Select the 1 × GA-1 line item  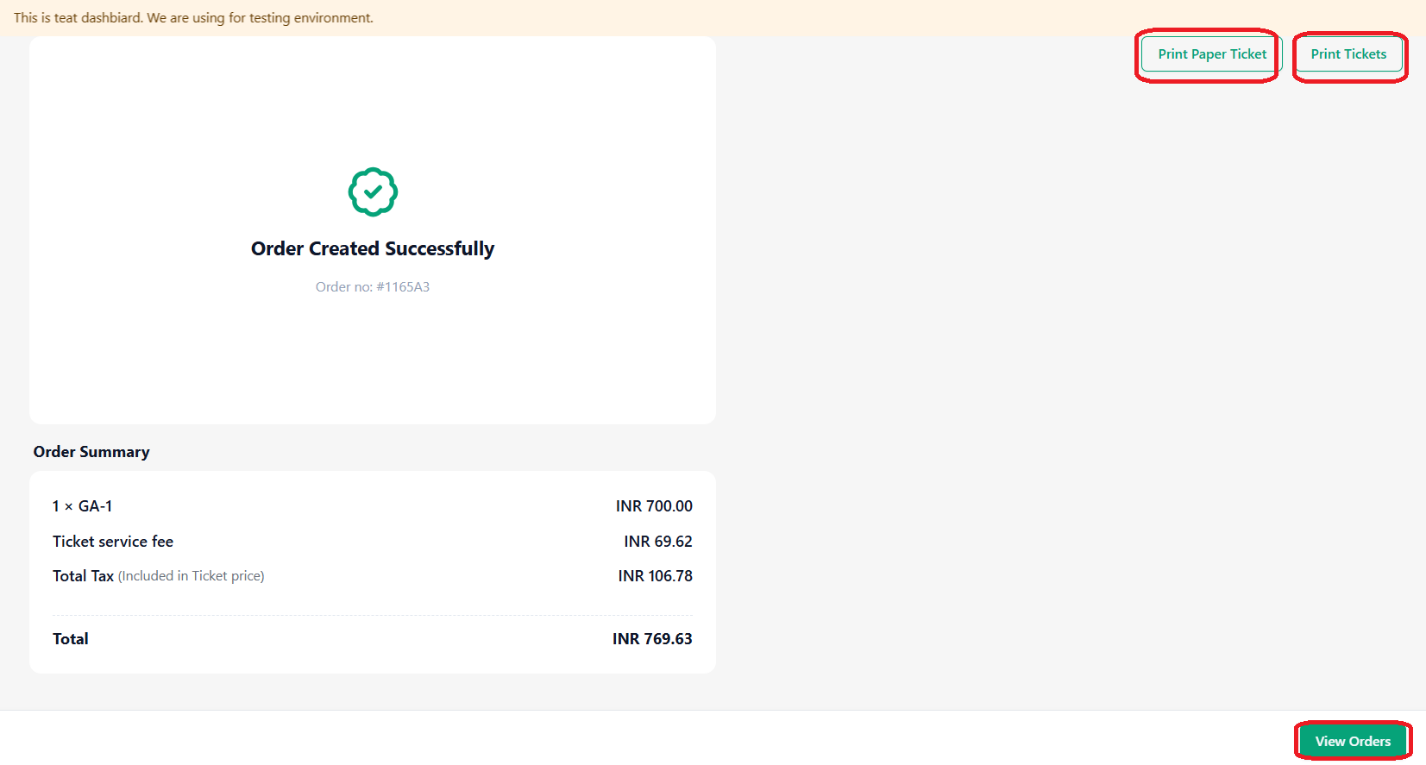(x=82, y=507)
